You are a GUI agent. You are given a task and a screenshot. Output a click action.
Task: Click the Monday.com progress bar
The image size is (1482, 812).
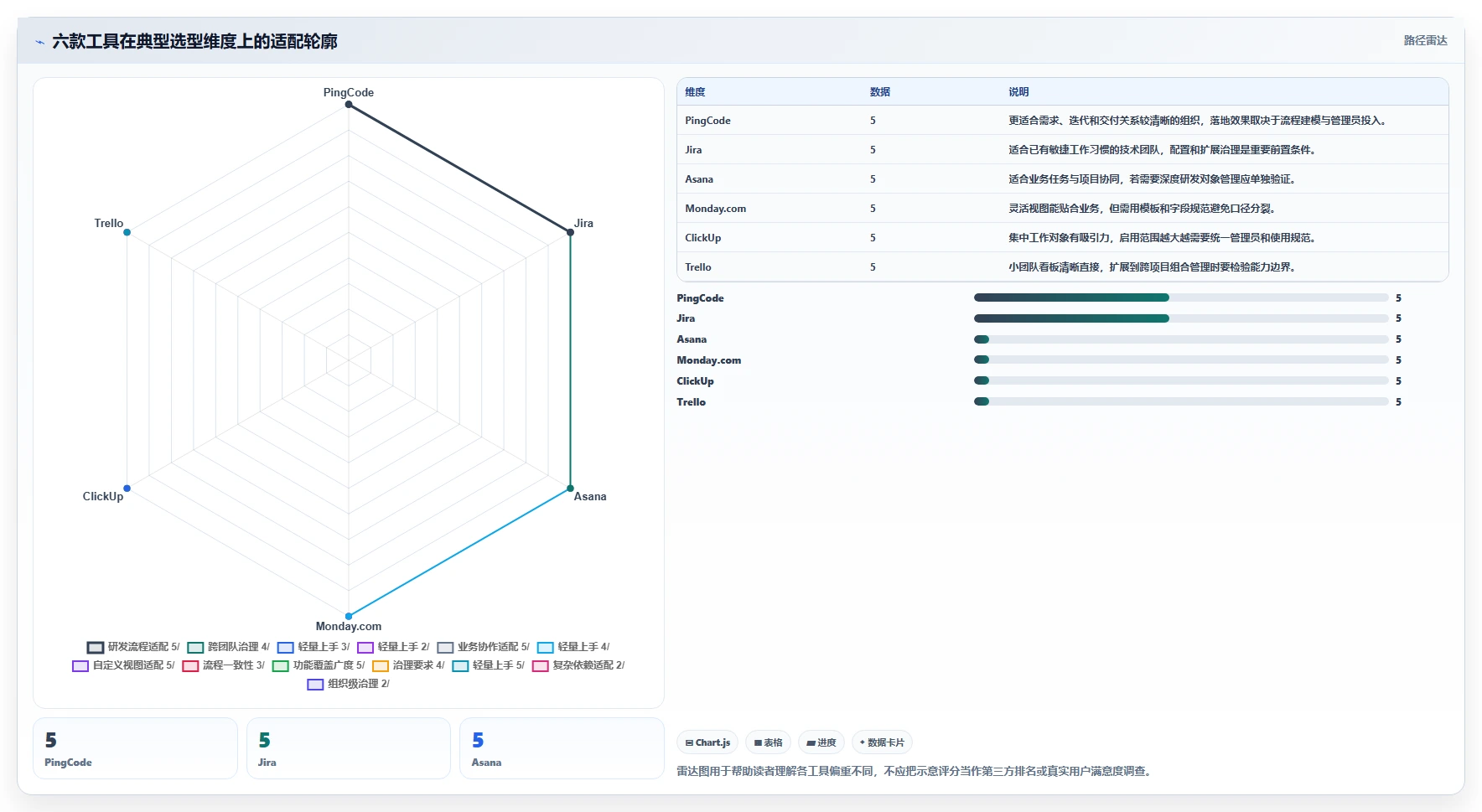coord(1181,360)
